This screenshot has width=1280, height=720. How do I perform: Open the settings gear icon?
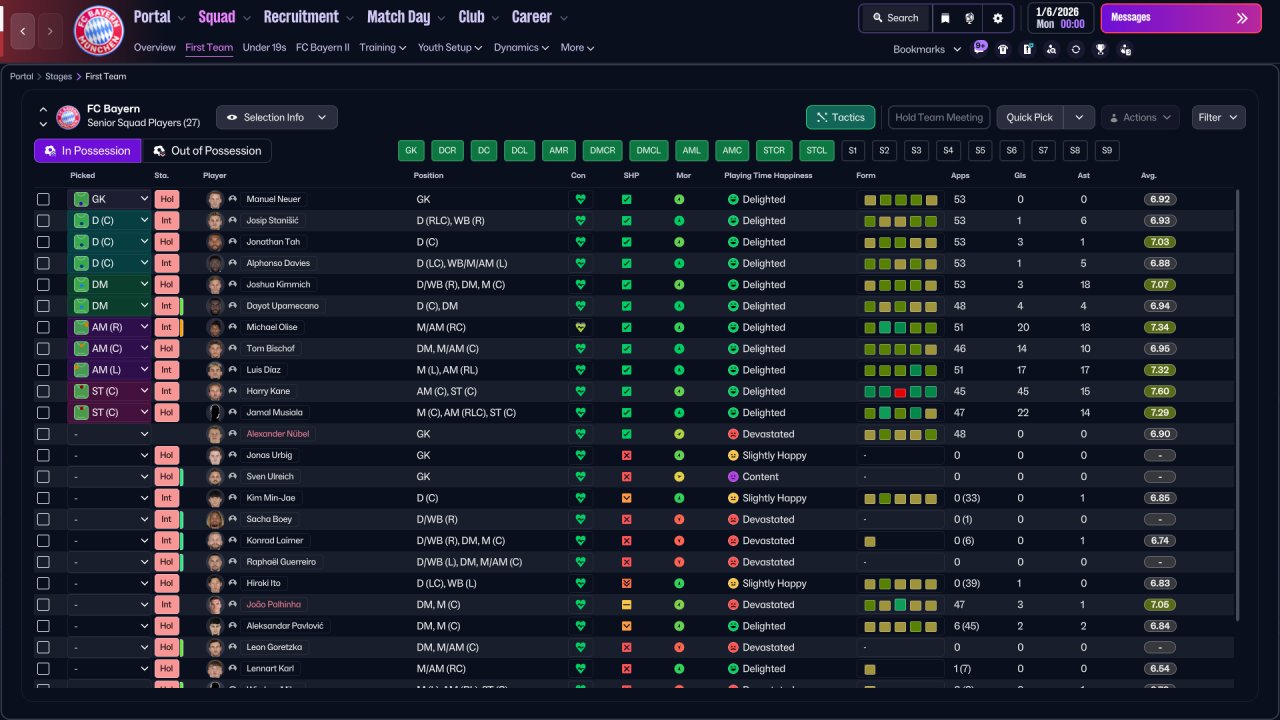[997, 18]
